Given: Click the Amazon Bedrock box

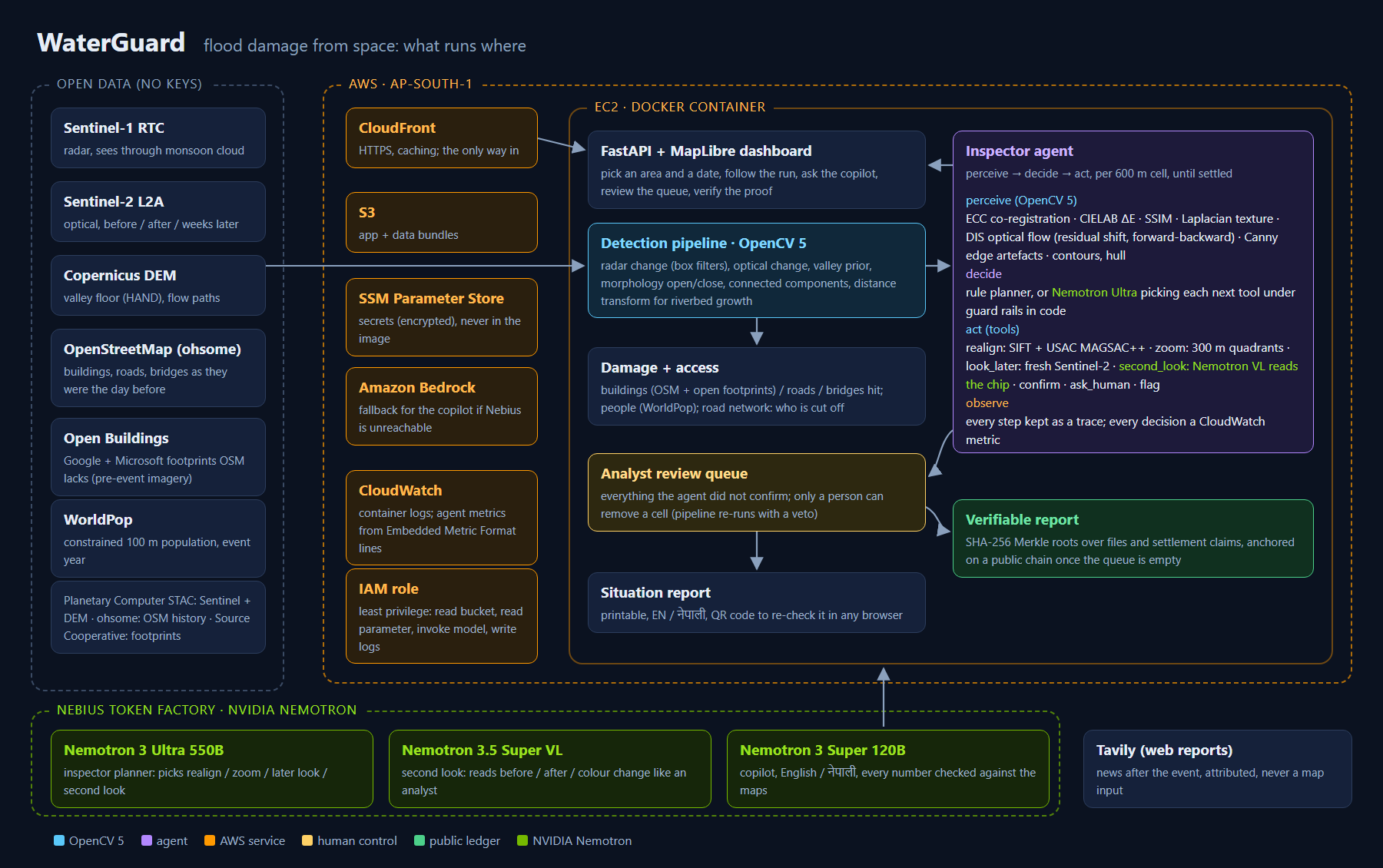Looking at the screenshot, I should pyautogui.click(x=442, y=406).
